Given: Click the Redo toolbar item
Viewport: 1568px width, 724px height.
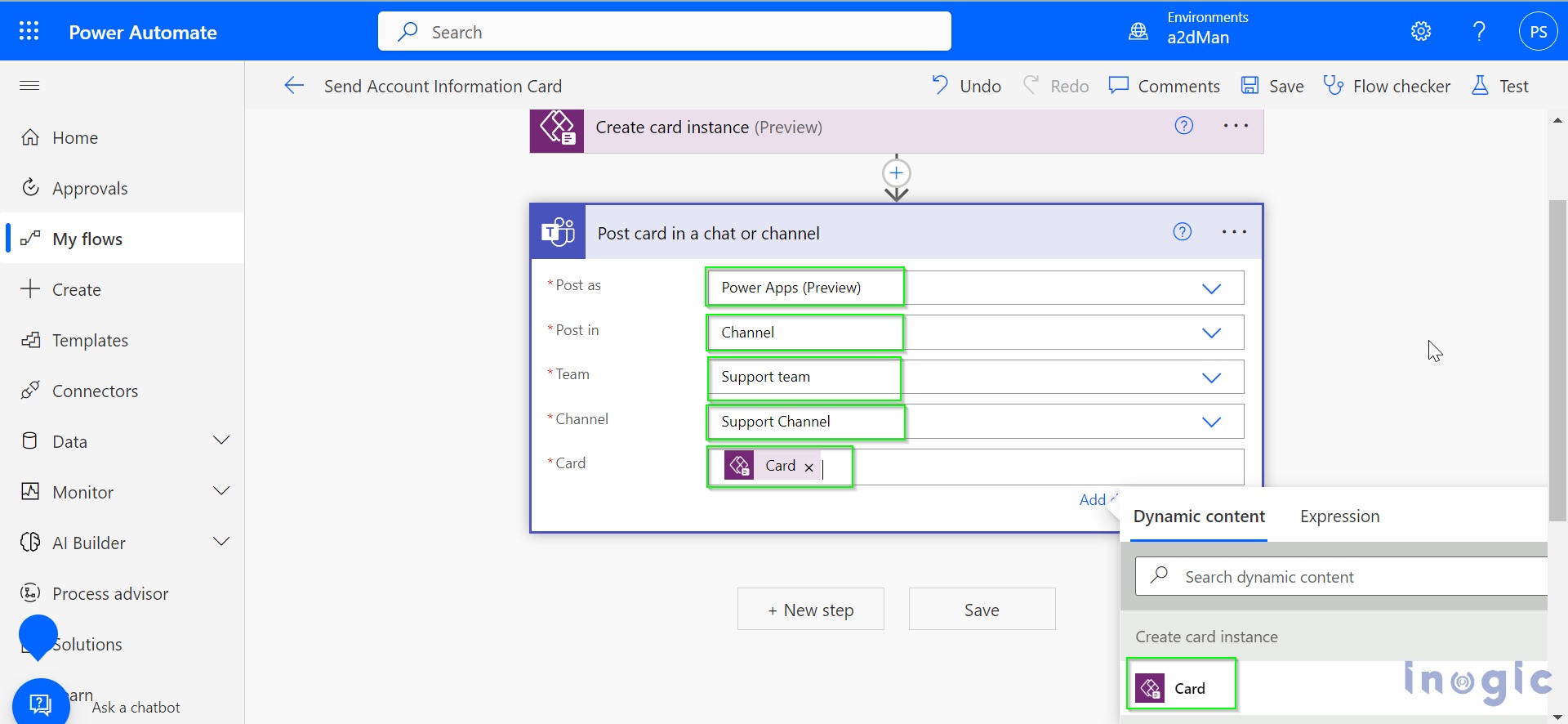Looking at the screenshot, I should (1056, 86).
